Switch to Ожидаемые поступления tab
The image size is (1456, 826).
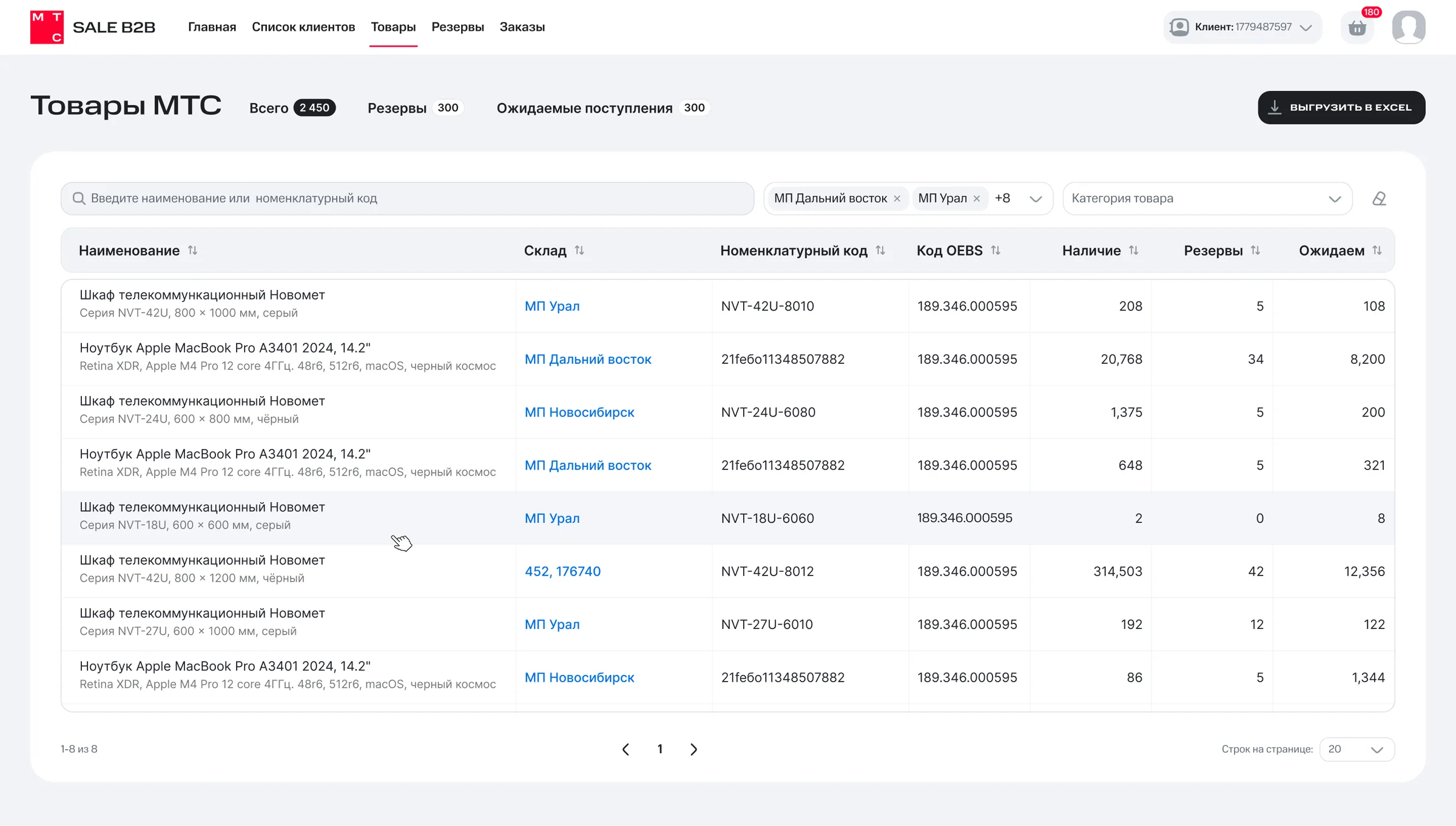pos(603,108)
